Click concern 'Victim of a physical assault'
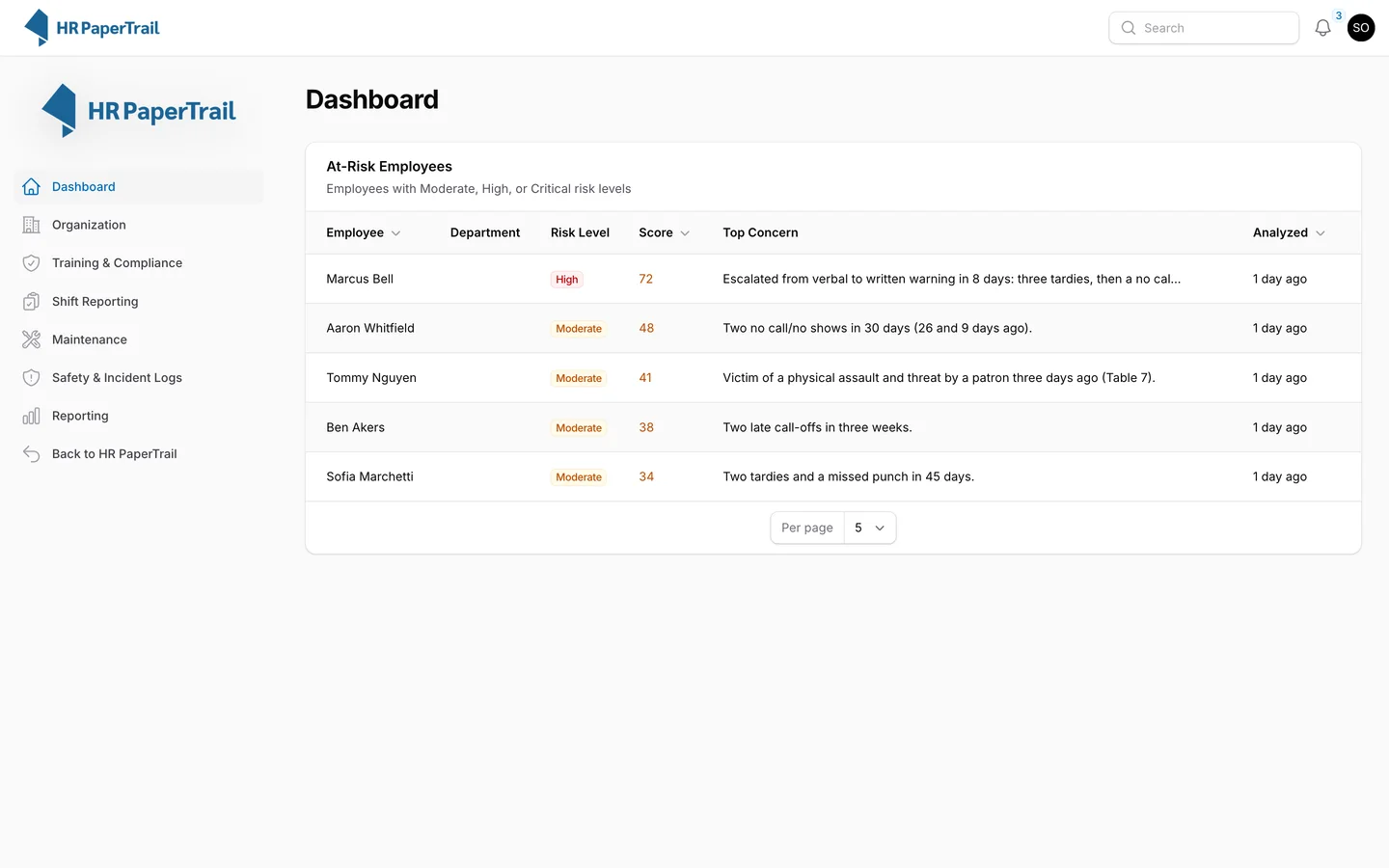 (939, 378)
